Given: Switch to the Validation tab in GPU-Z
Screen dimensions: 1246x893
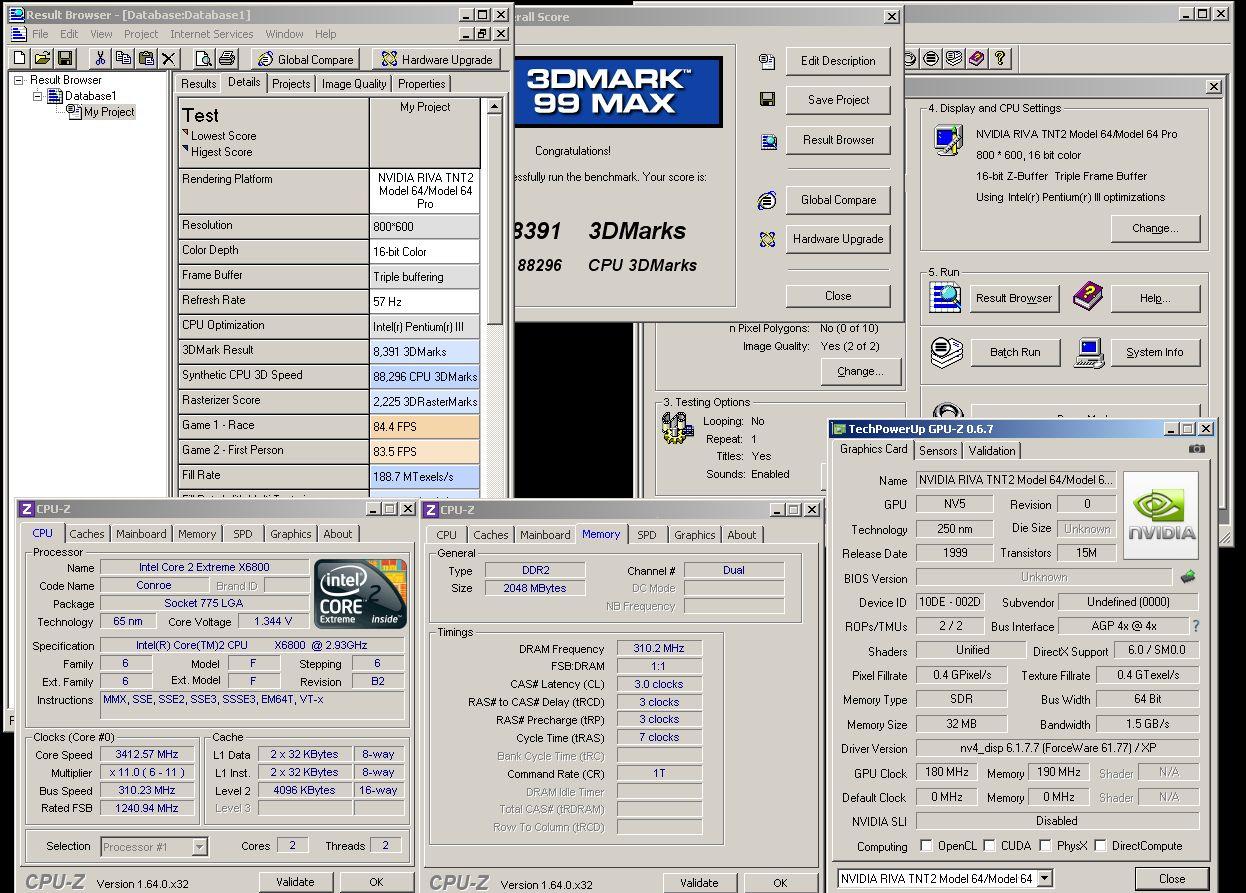Looking at the screenshot, I should click(992, 451).
